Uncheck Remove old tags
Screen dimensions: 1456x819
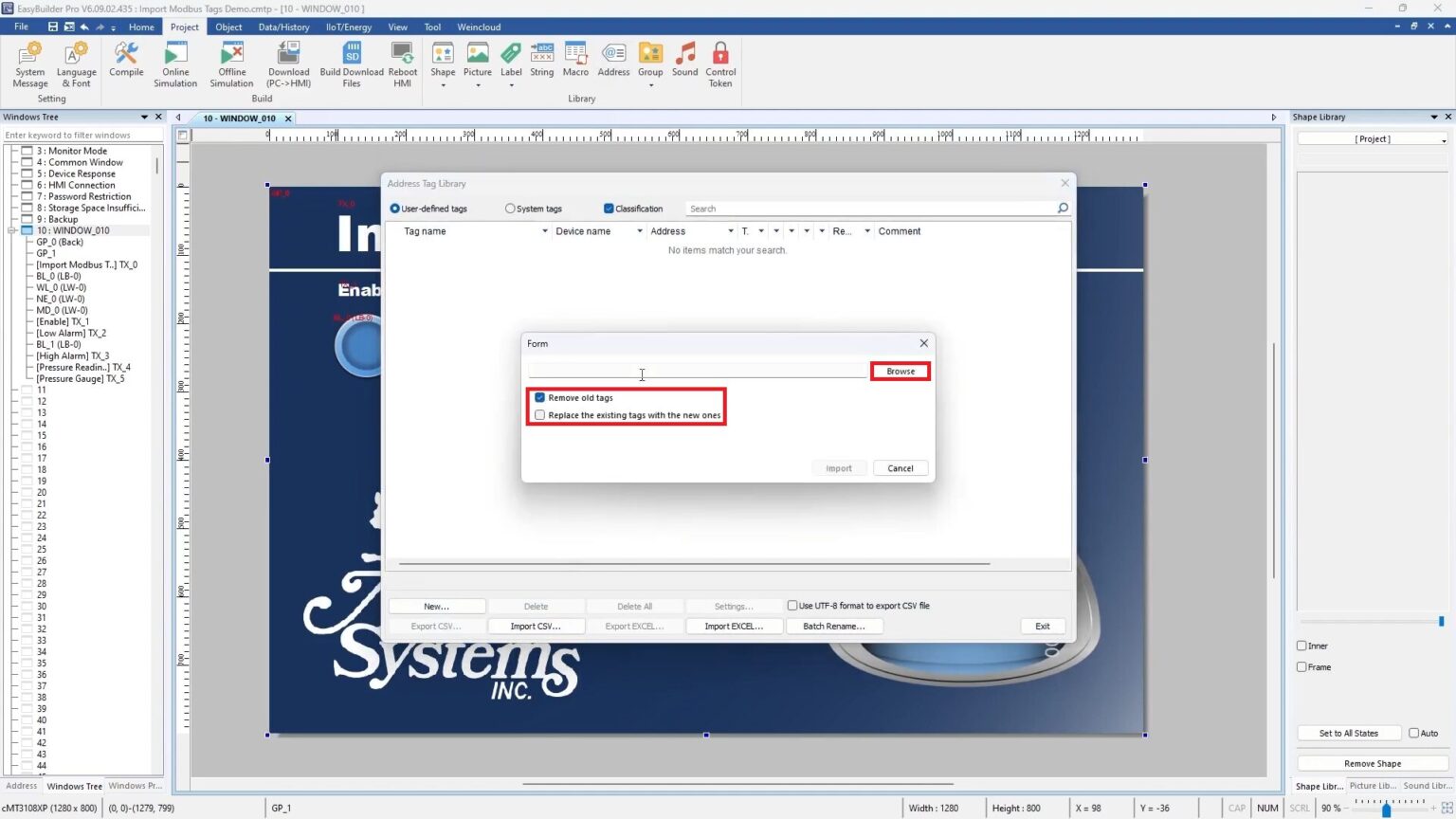(539, 397)
